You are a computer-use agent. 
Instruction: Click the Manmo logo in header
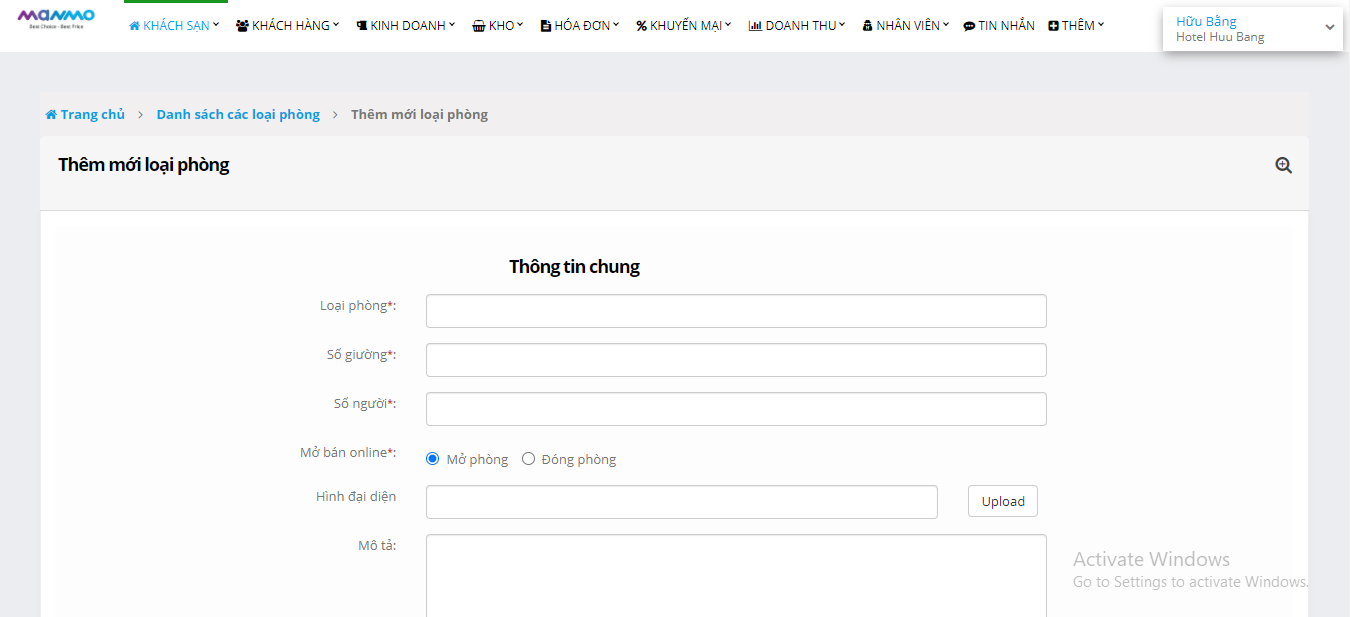pos(56,18)
